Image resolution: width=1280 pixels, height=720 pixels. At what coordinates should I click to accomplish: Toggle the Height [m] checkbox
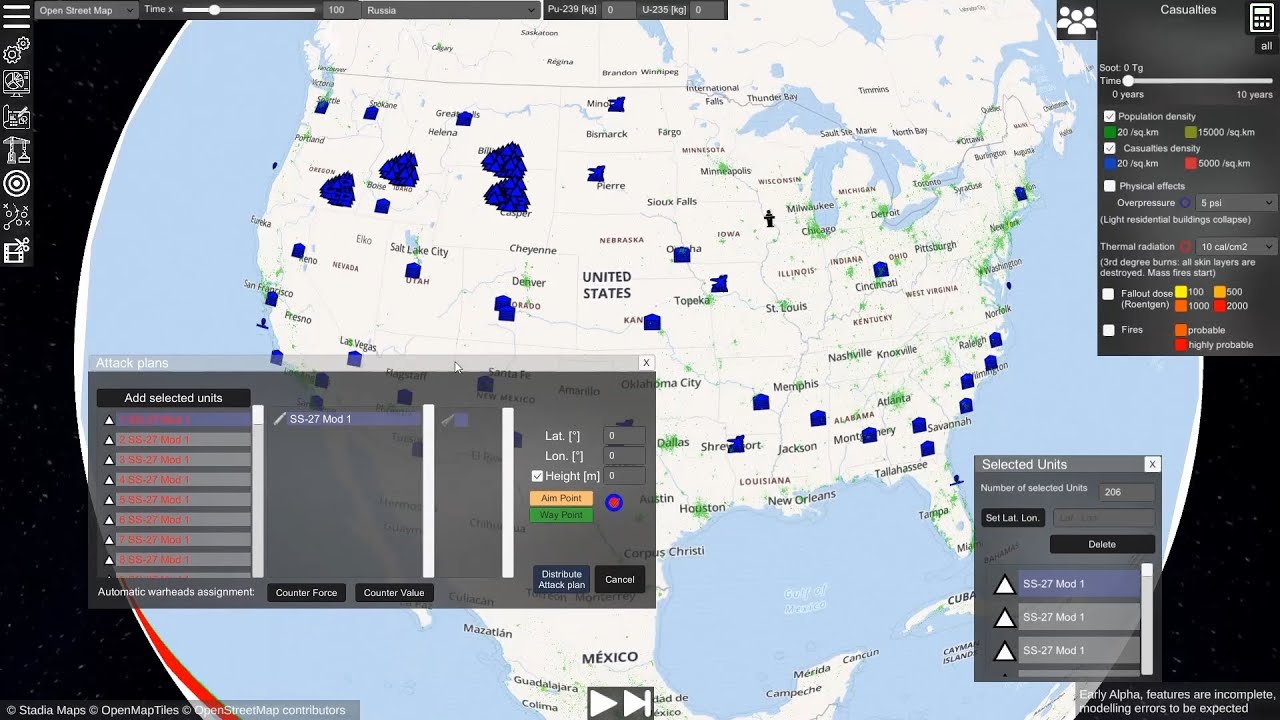click(537, 476)
